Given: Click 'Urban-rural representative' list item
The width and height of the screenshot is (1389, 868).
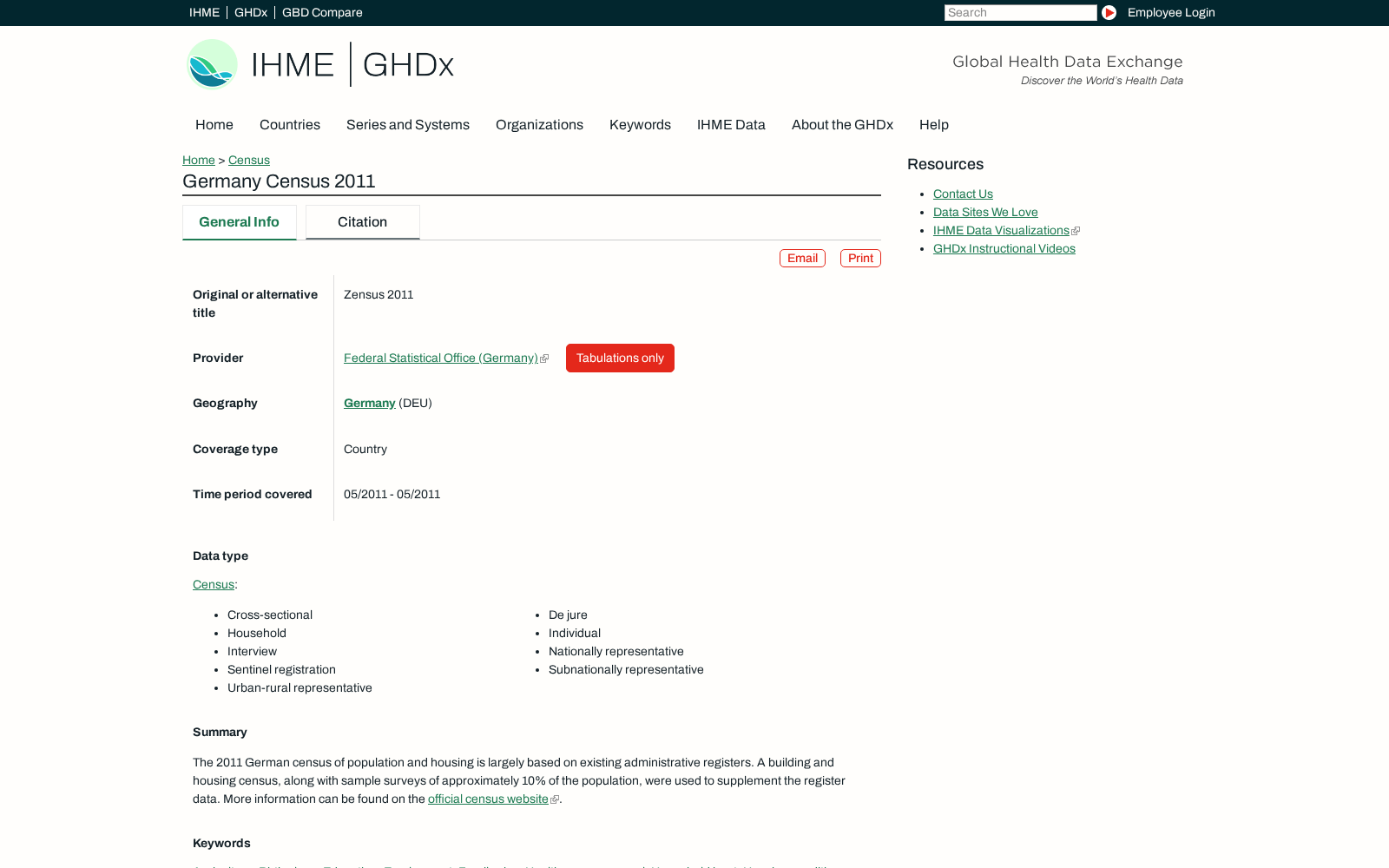Looking at the screenshot, I should click(x=300, y=688).
